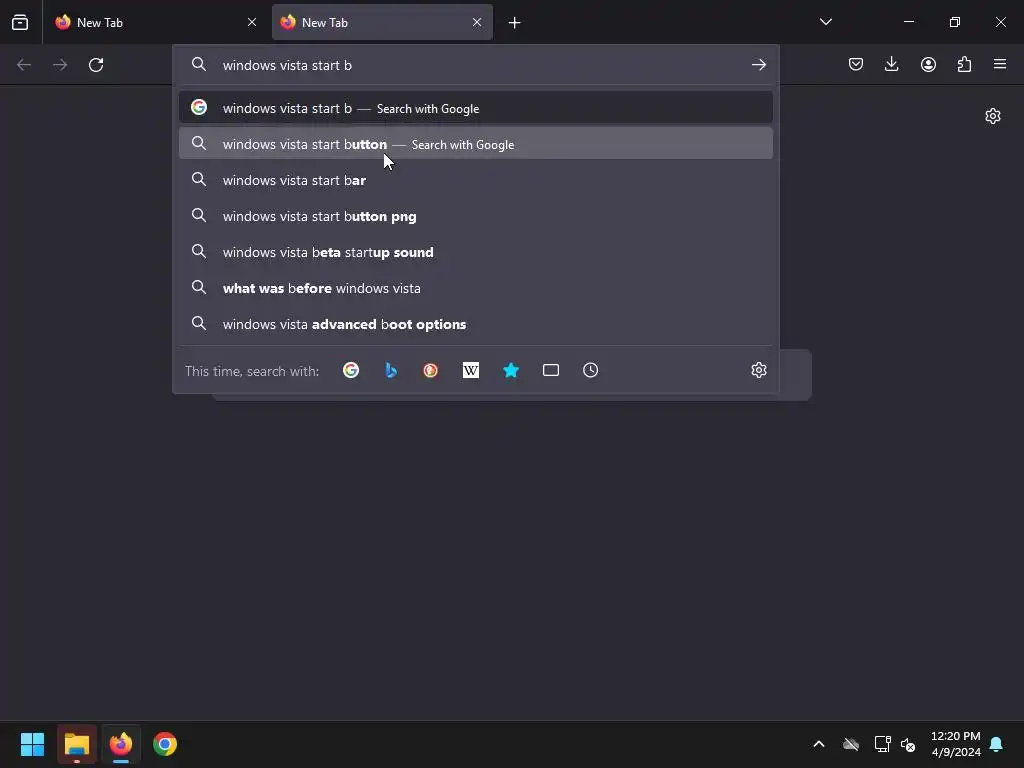Select 'windows vista advanced boot options' suggestion
Image resolution: width=1024 pixels, height=768 pixels.
tap(475, 324)
